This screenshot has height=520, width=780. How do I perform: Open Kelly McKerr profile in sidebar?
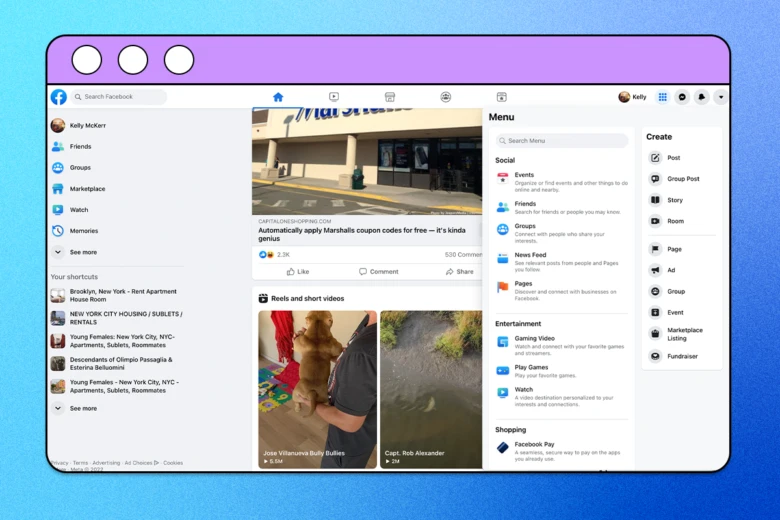coord(79,125)
